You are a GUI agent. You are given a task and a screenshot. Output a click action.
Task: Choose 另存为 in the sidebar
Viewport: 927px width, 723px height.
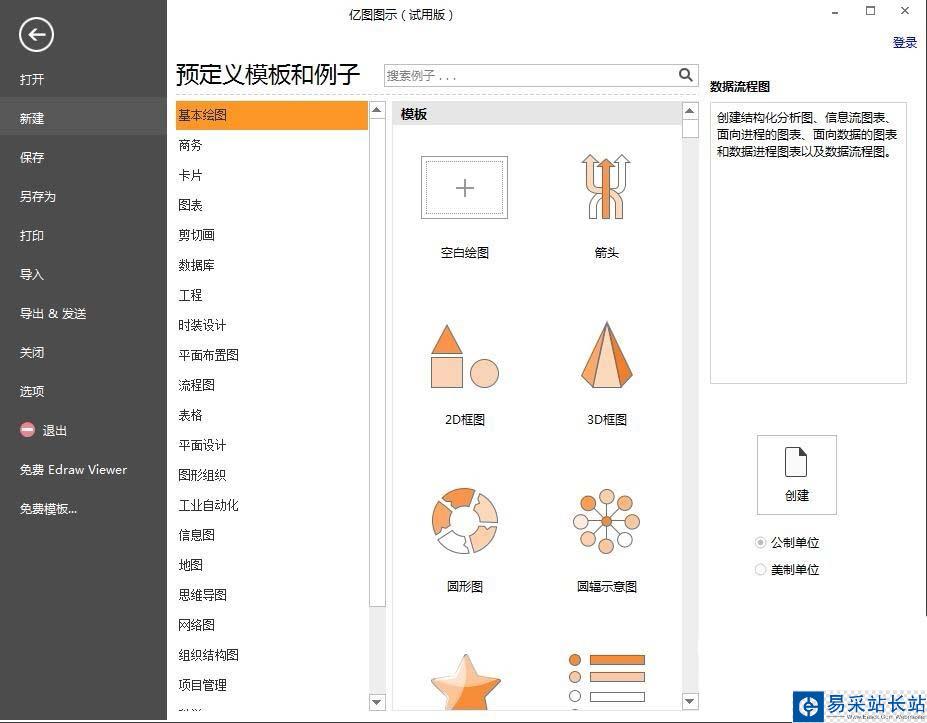[38, 196]
